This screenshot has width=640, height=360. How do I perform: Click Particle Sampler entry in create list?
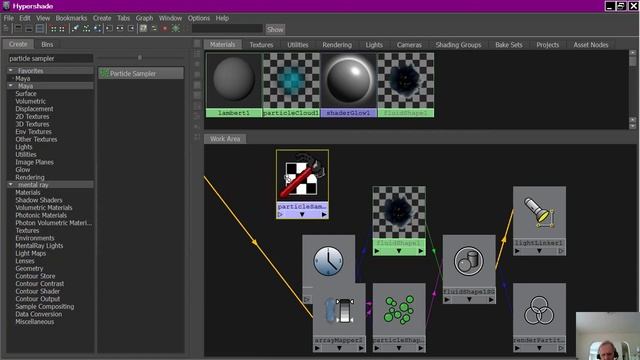click(x=141, y=73)
